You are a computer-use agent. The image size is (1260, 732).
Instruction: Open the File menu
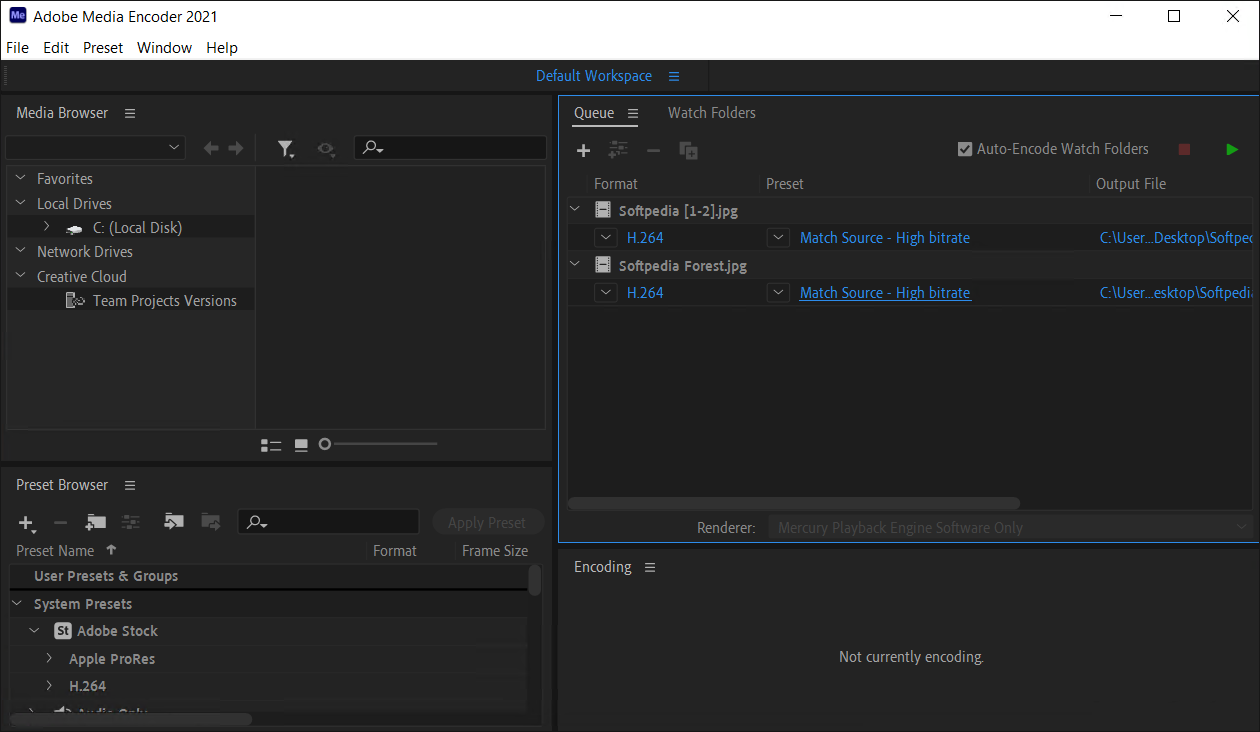[x=17, y=47]
